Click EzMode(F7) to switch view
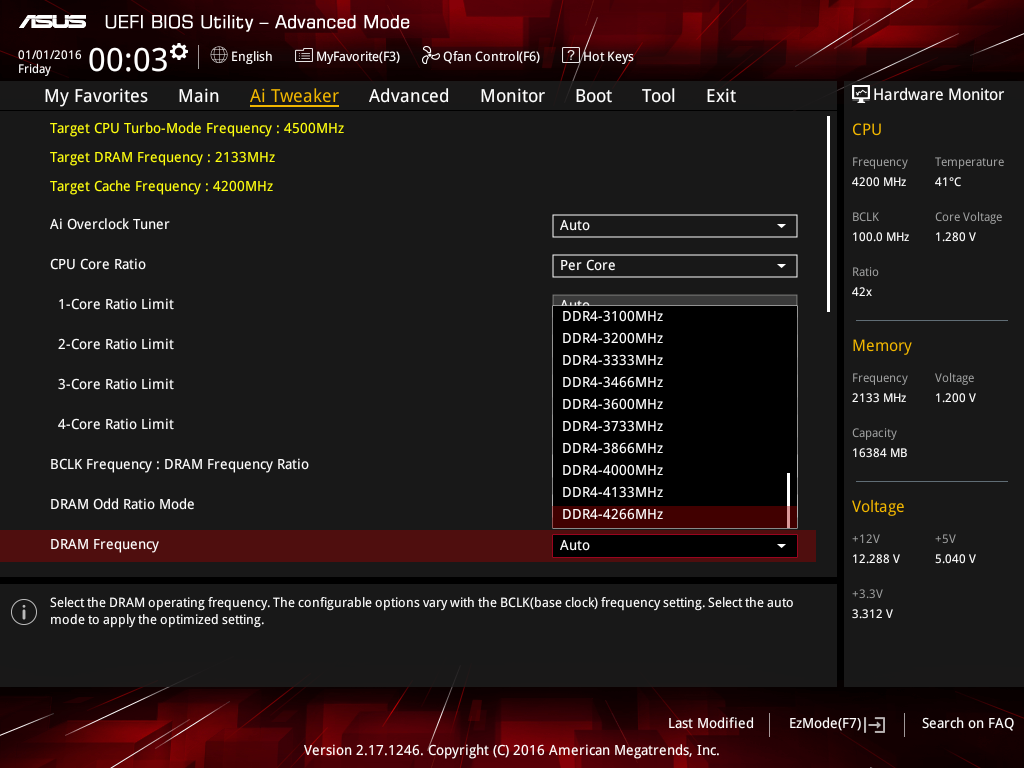Screen dimensions: 1024x768 coord(835,723)
